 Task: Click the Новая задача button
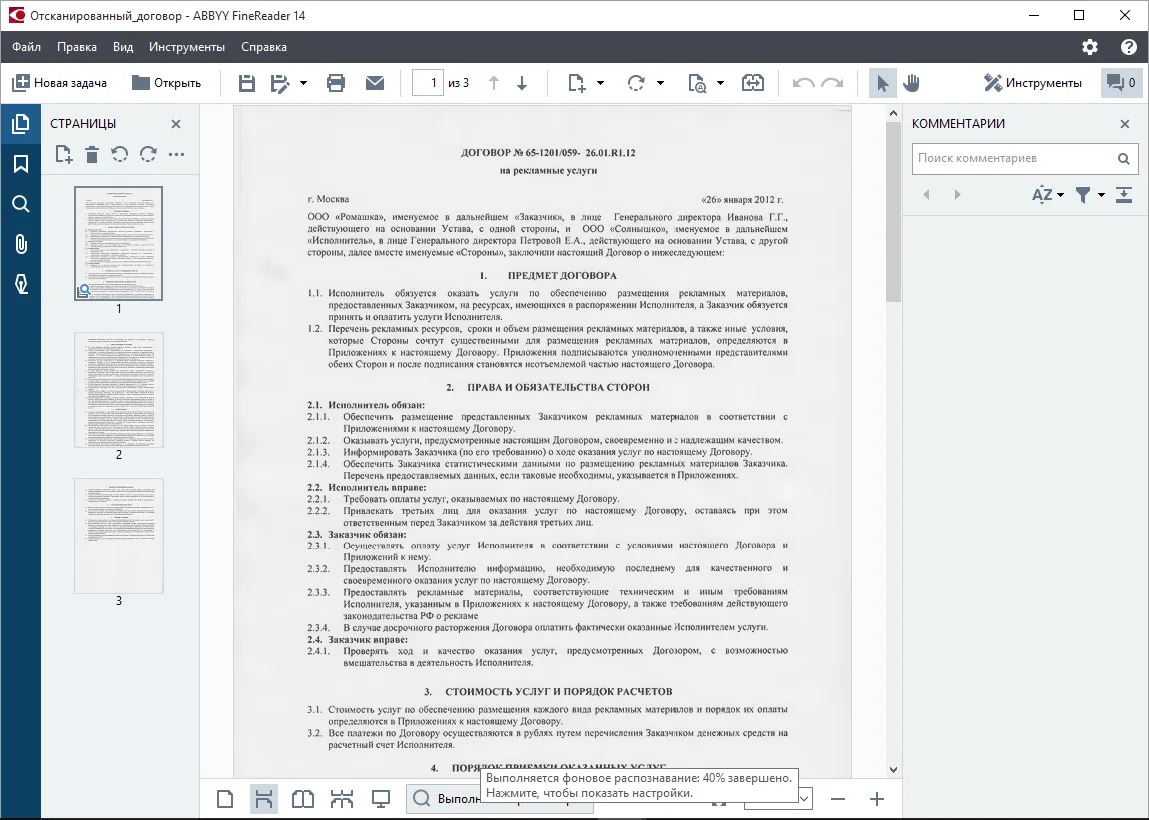pos(59,83)
